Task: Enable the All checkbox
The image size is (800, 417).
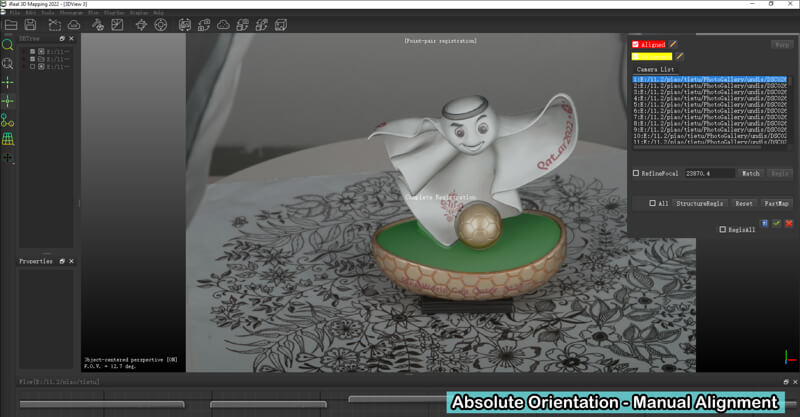Action: (x=652, y=203)
